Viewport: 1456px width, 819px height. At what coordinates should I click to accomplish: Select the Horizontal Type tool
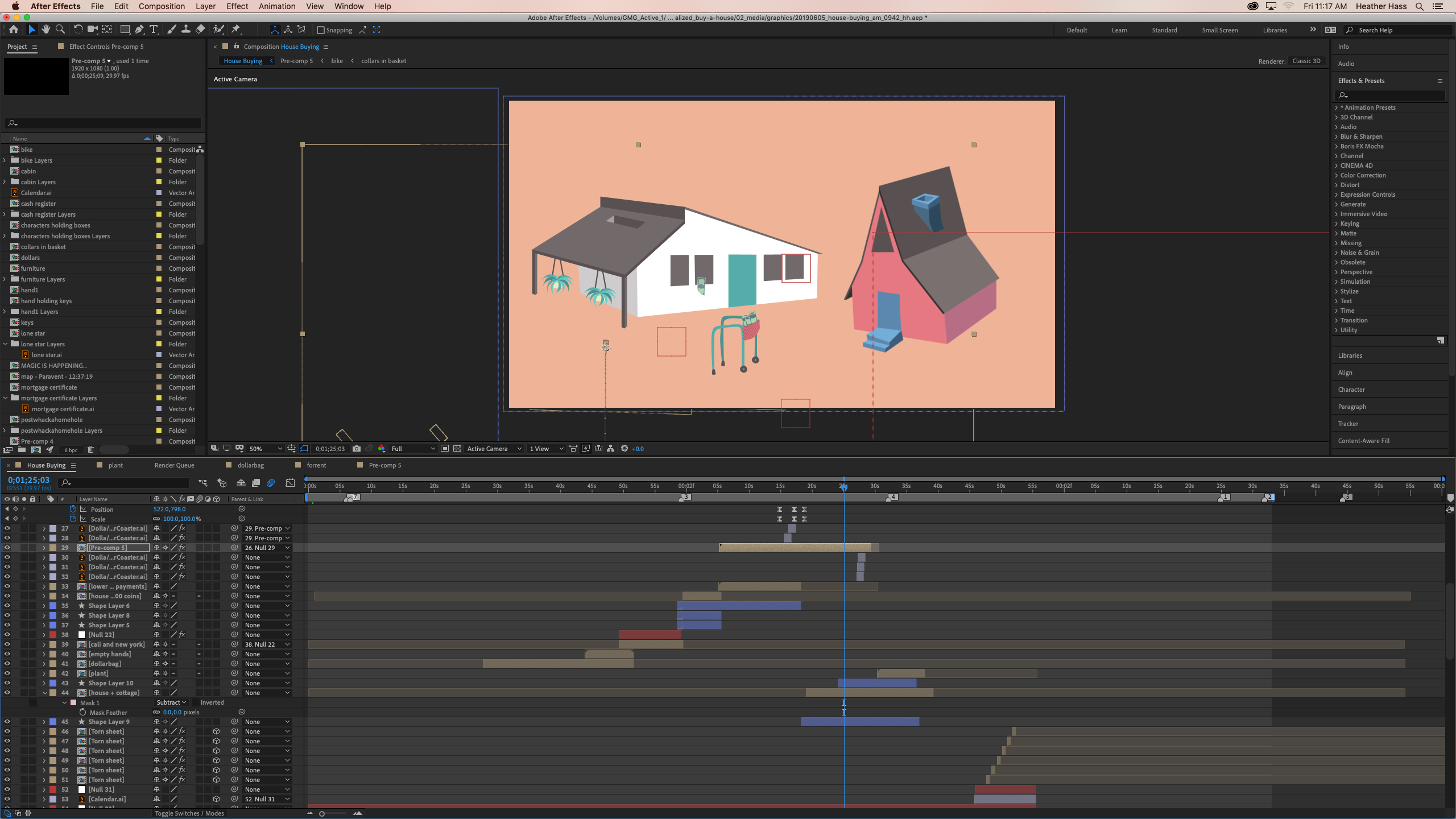[x=154, y=30]
